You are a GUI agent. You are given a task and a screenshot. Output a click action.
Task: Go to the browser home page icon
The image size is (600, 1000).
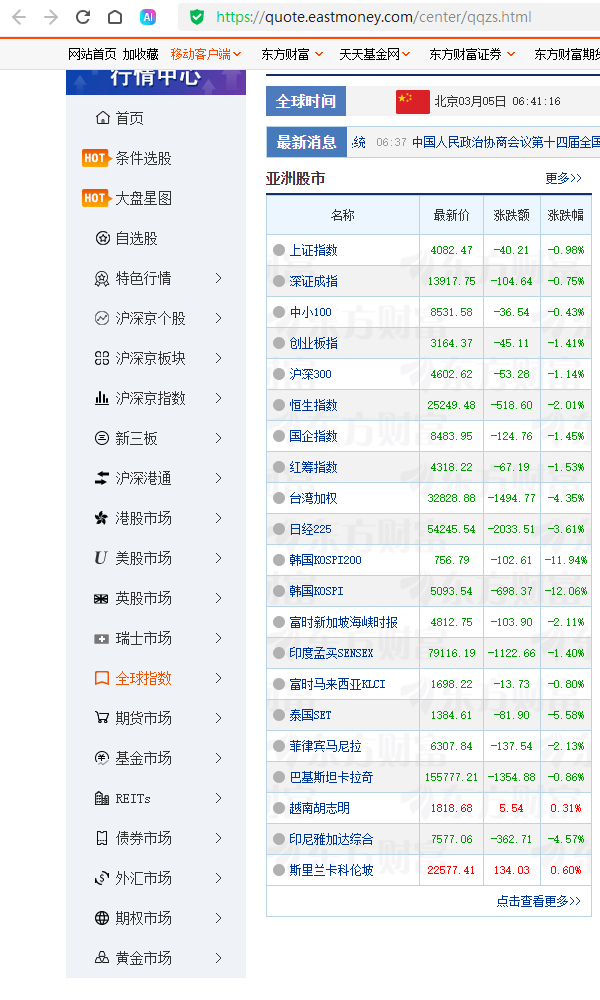click(x=115, y=17)
